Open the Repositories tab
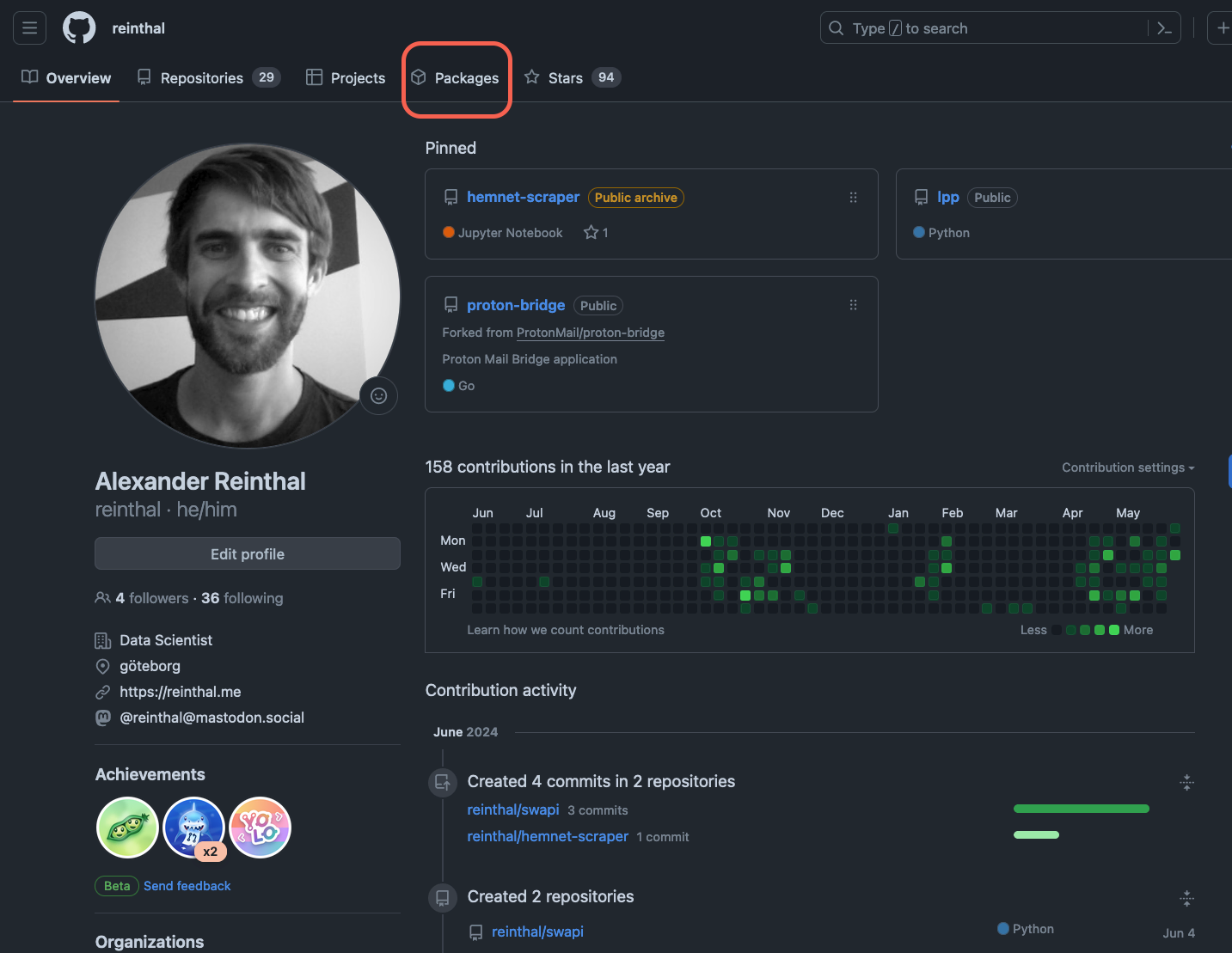The height and width of the screenshot is (953, 1232). (x=209, y=78)
